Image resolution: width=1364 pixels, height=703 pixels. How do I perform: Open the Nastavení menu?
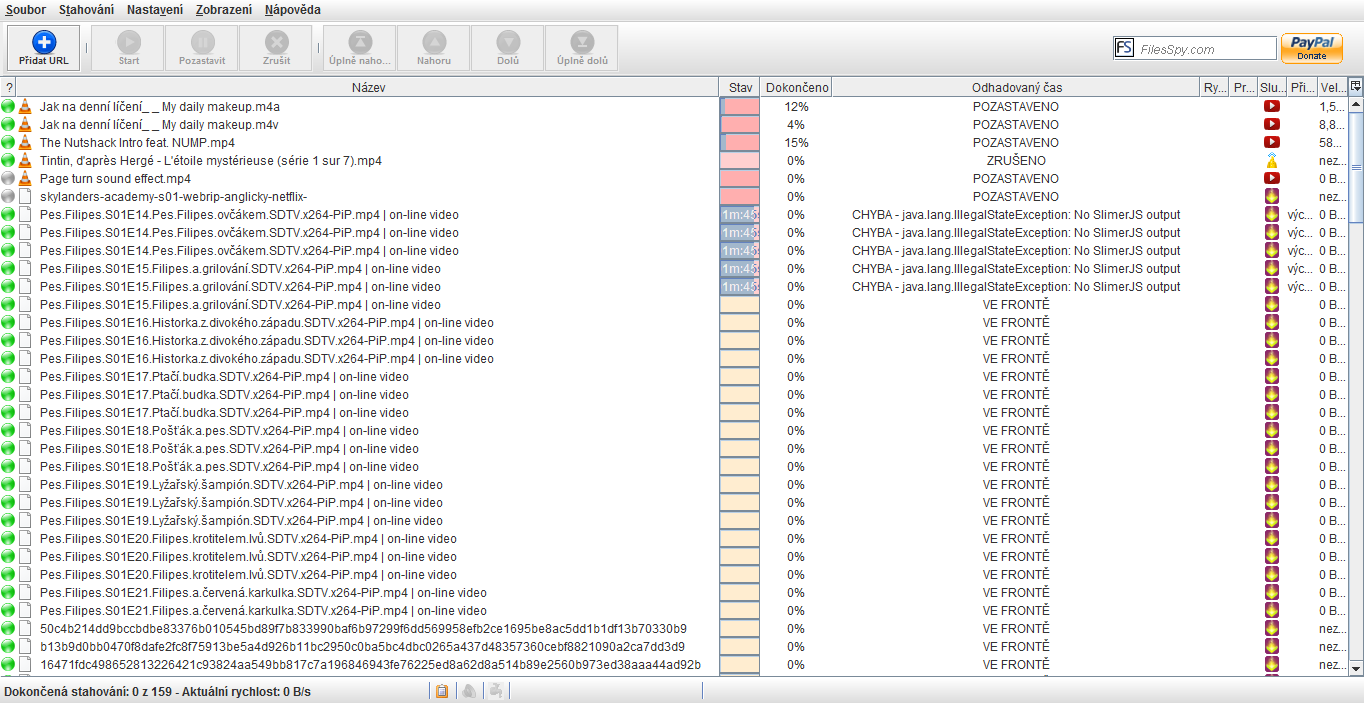point(155,10)
